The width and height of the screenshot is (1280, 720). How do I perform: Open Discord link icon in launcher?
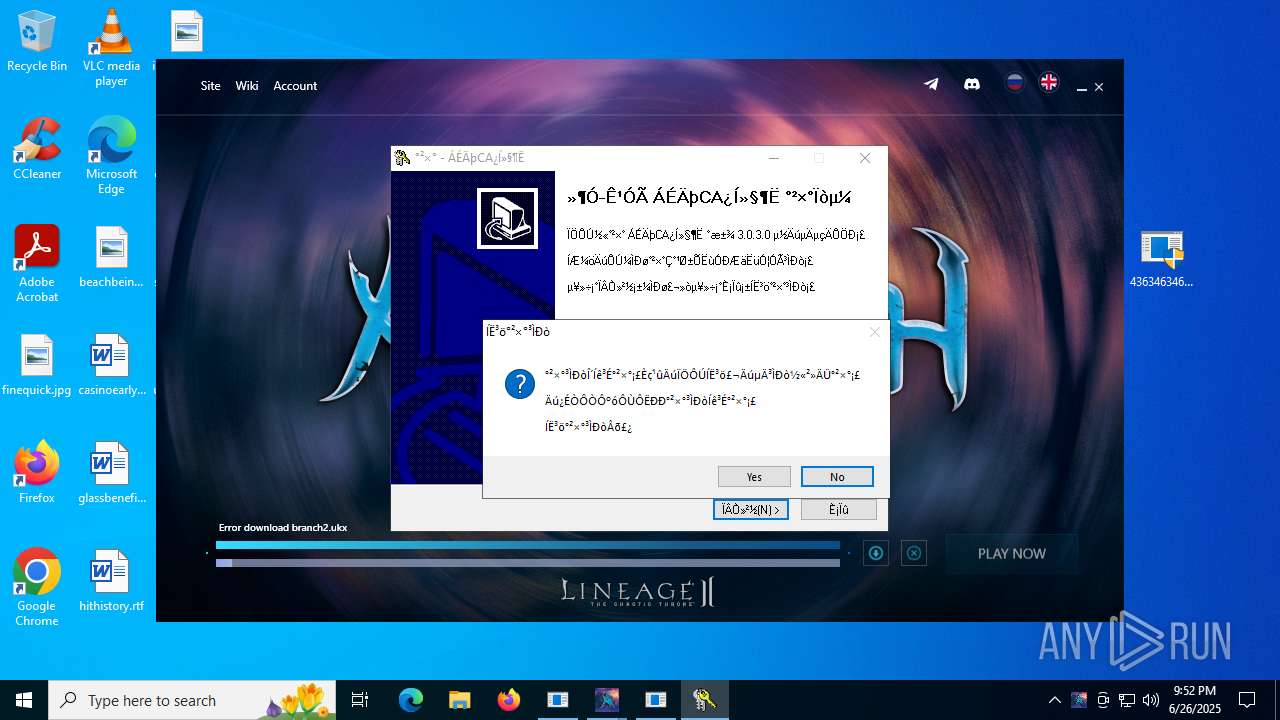pyautogui.click(x=971, y=84)
